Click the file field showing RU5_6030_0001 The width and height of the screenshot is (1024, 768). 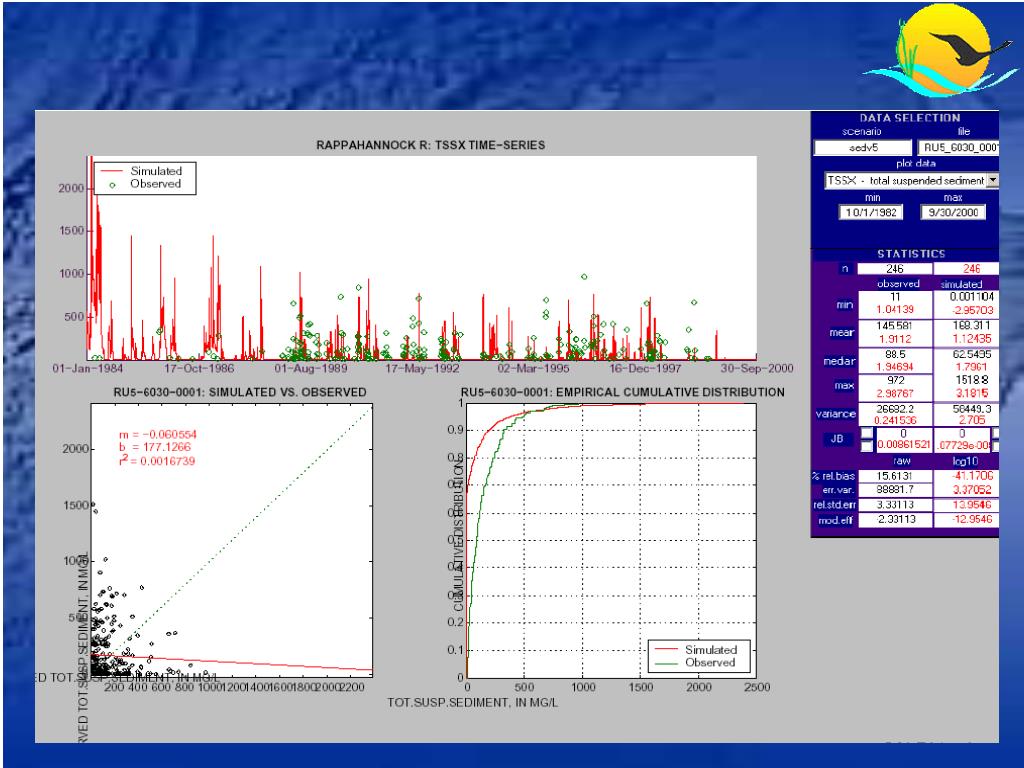958,148
